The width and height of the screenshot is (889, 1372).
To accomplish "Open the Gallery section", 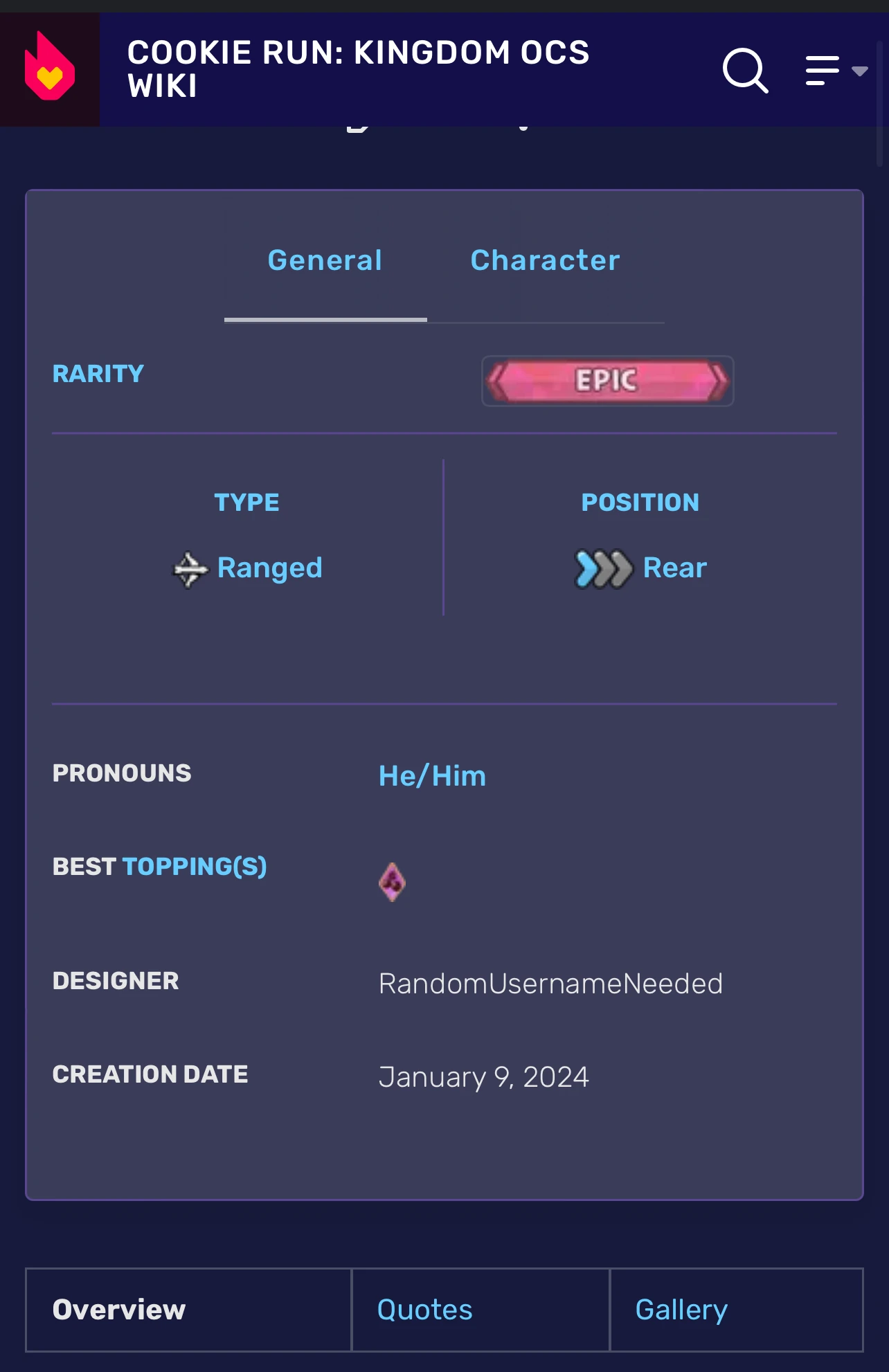I will click(681, 1310).
